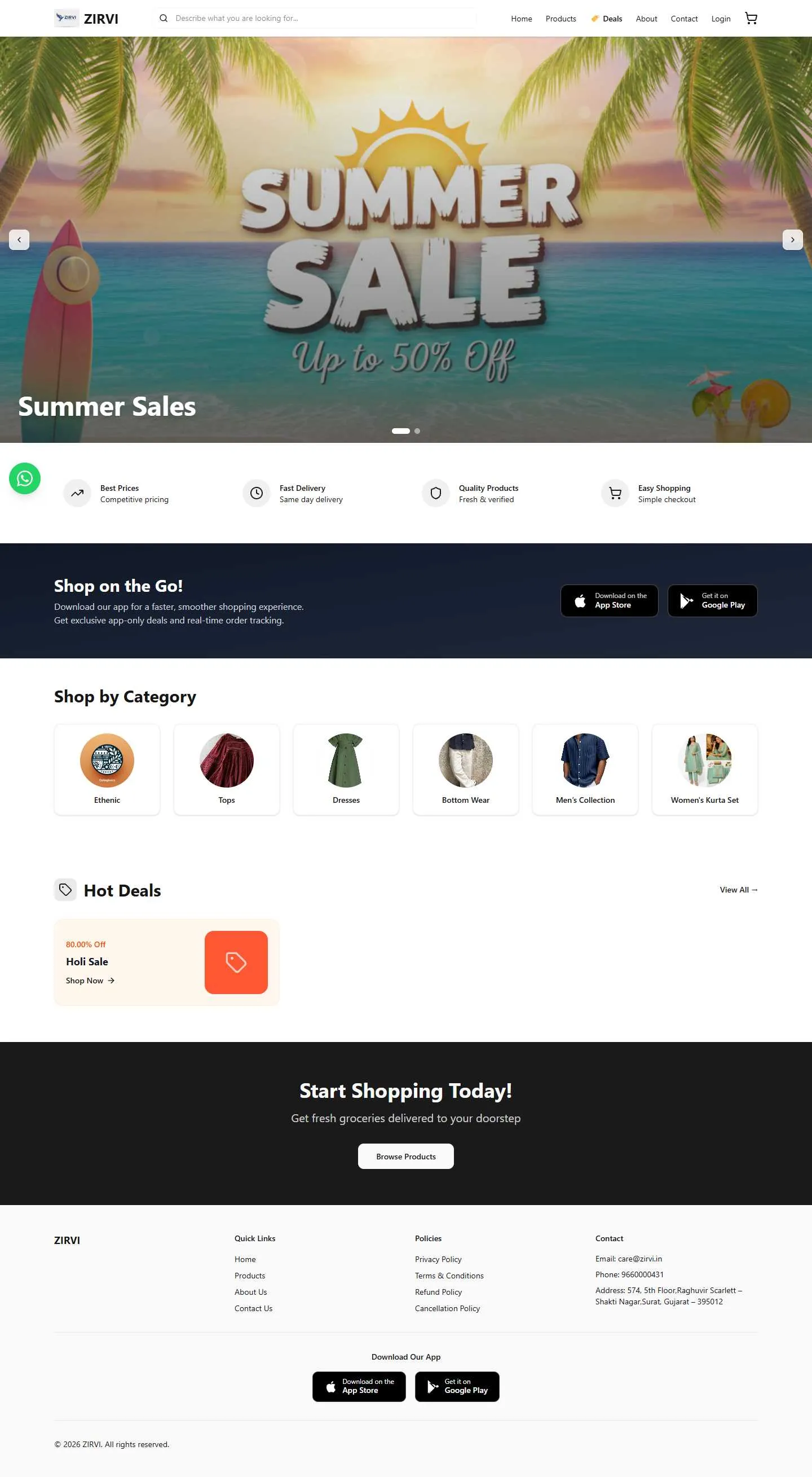Select the second carousel indicator dot
The image size is (812, 1477).
(417, 431)
